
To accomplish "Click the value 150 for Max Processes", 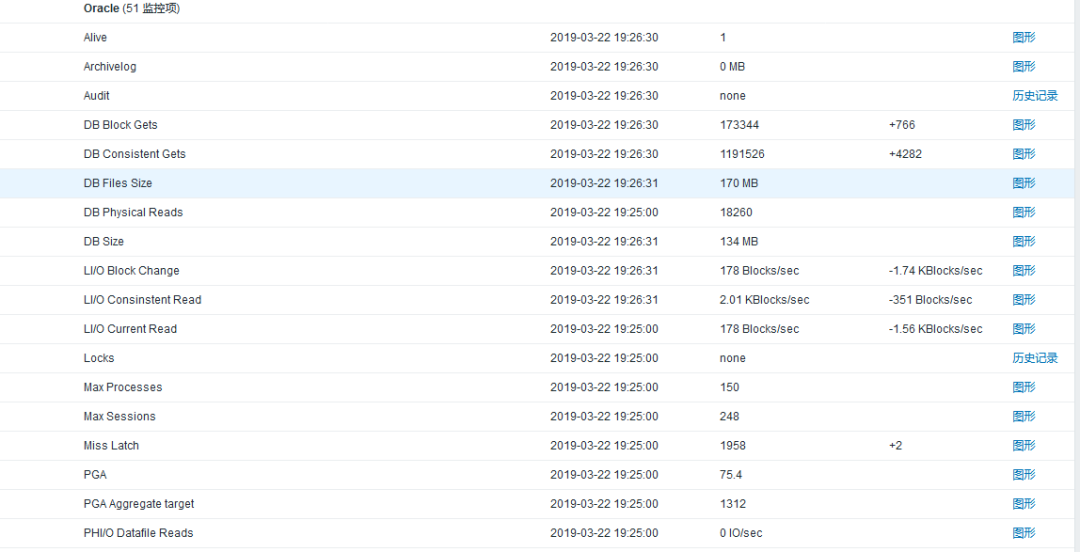I will 729,387.
